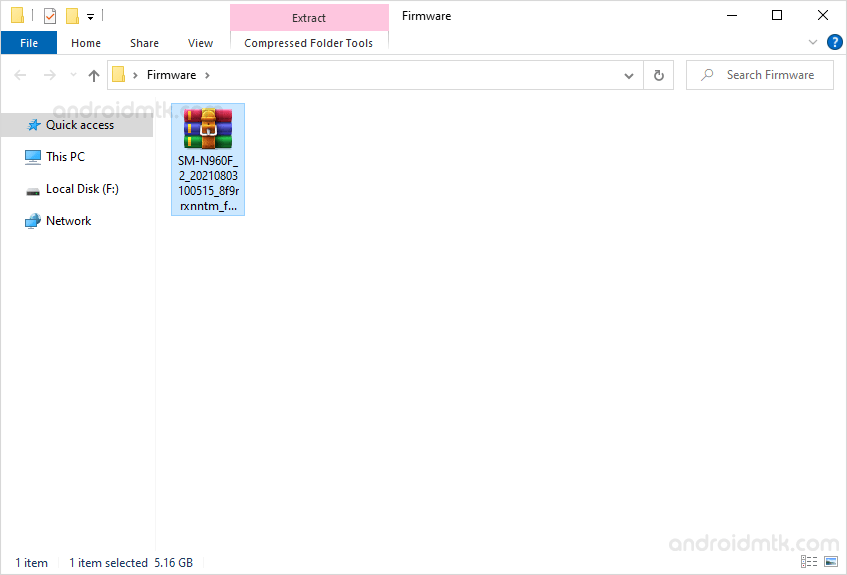This screenshot has width=847, height=575.
Task: Open This PC in the sidebar
Action: [65, 157]
